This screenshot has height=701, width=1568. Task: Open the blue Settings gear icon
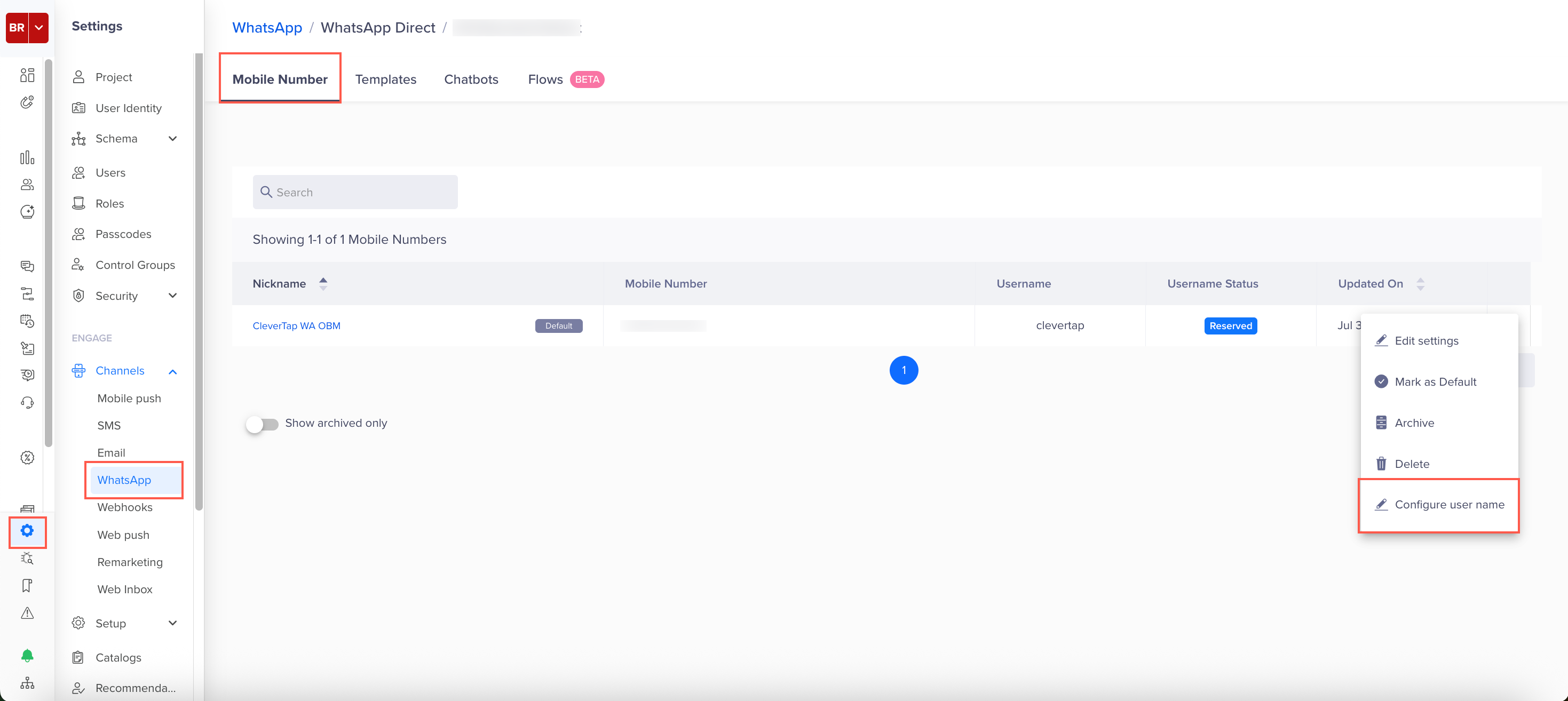coord(27,531)
